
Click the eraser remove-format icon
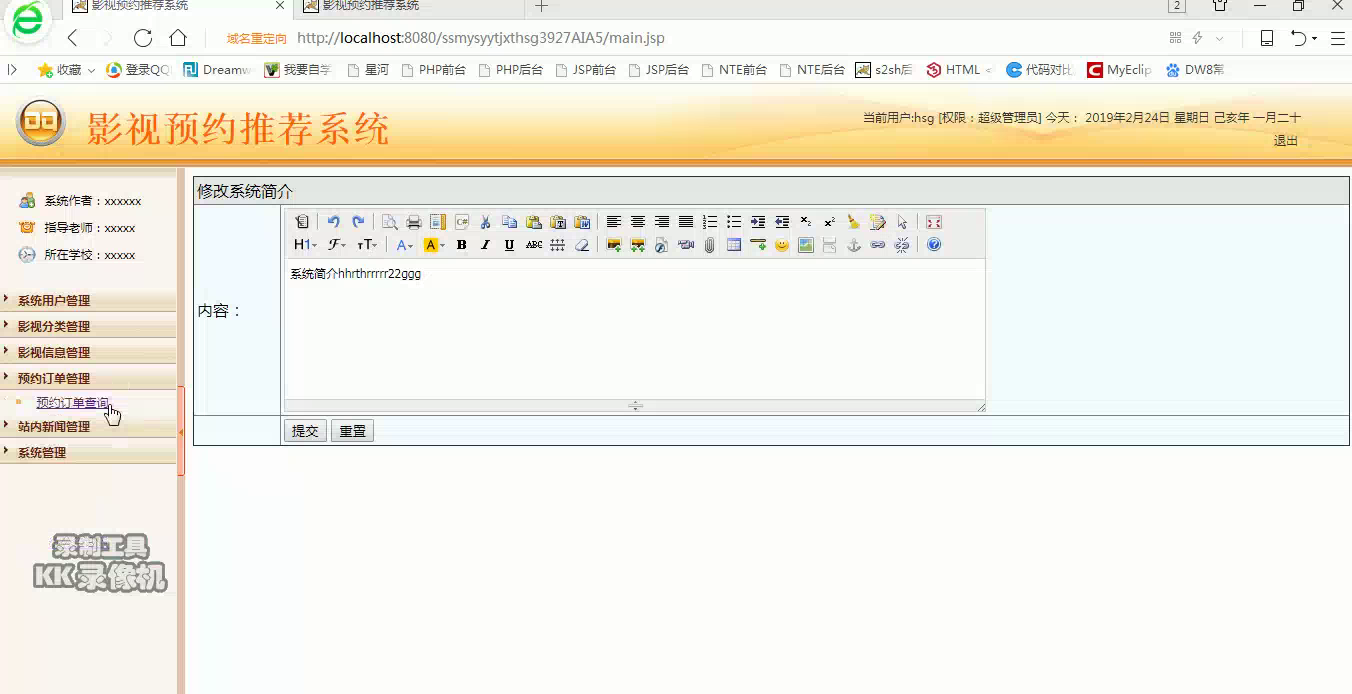coord(581,245)
